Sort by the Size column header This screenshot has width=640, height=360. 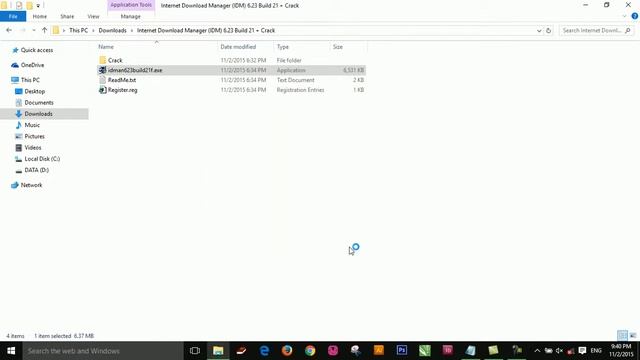pyautogui.click(x=338, y=47)
